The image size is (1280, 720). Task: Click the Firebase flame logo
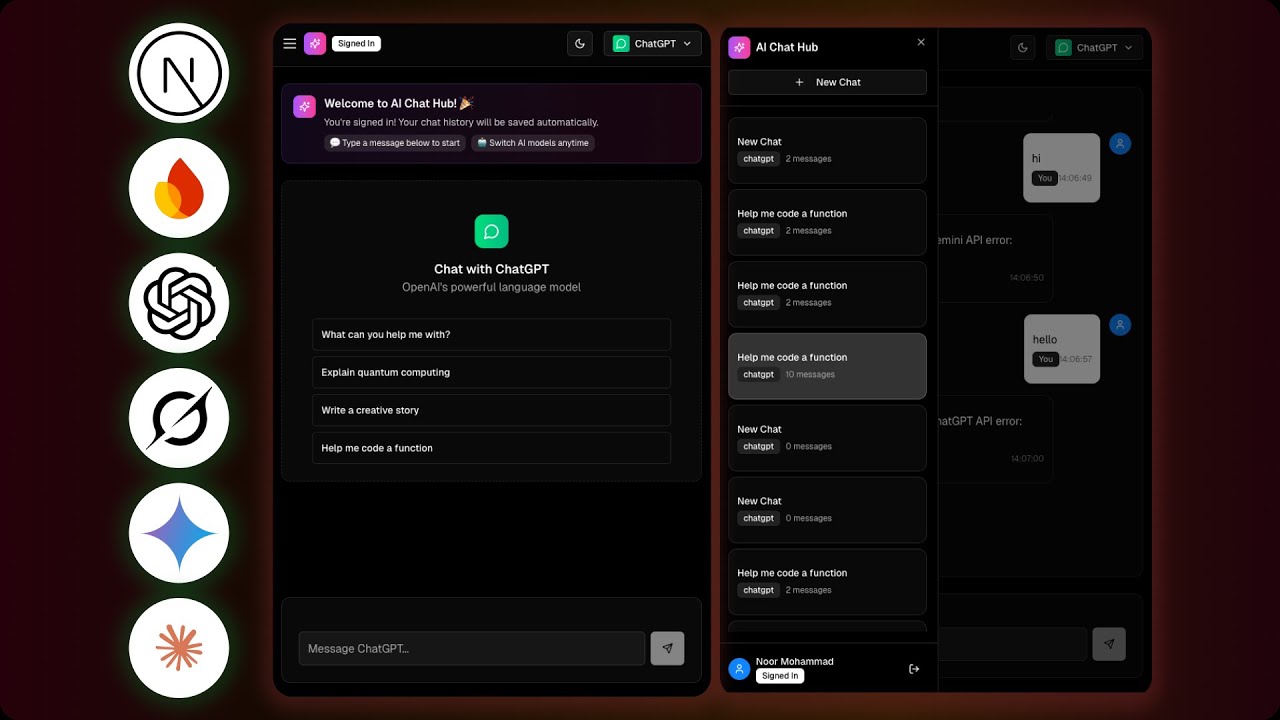[x=179, y=188]
